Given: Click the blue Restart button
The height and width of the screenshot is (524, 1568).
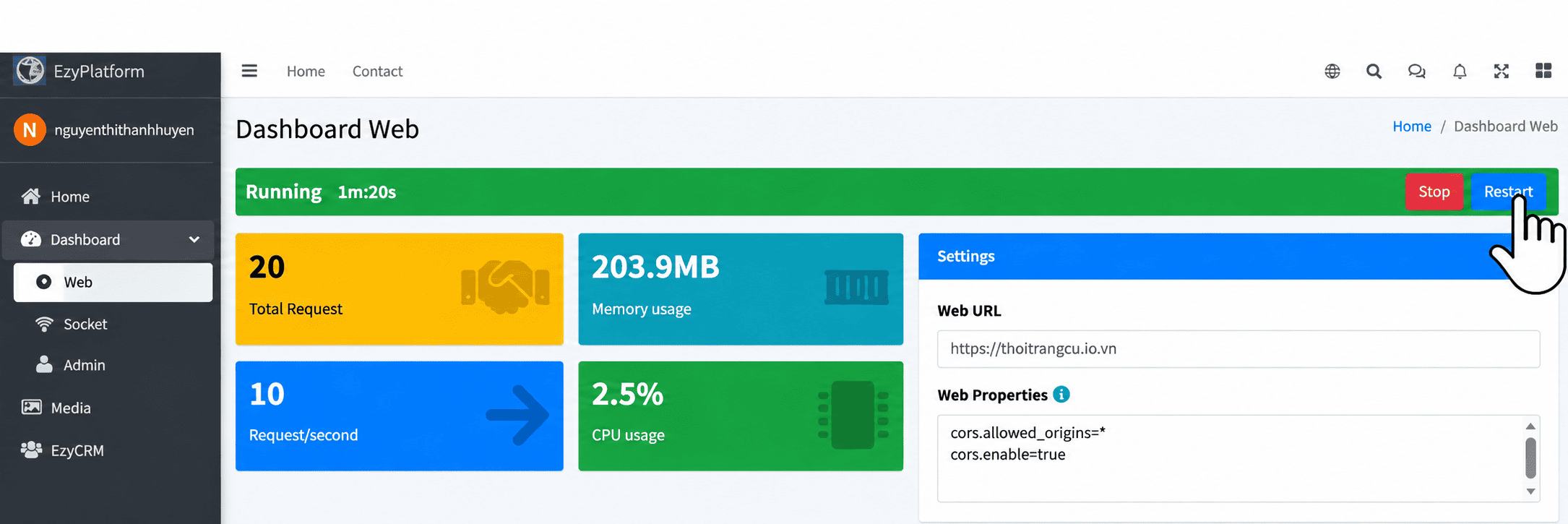Looking at the screenshot, I should coord(1508,192).
